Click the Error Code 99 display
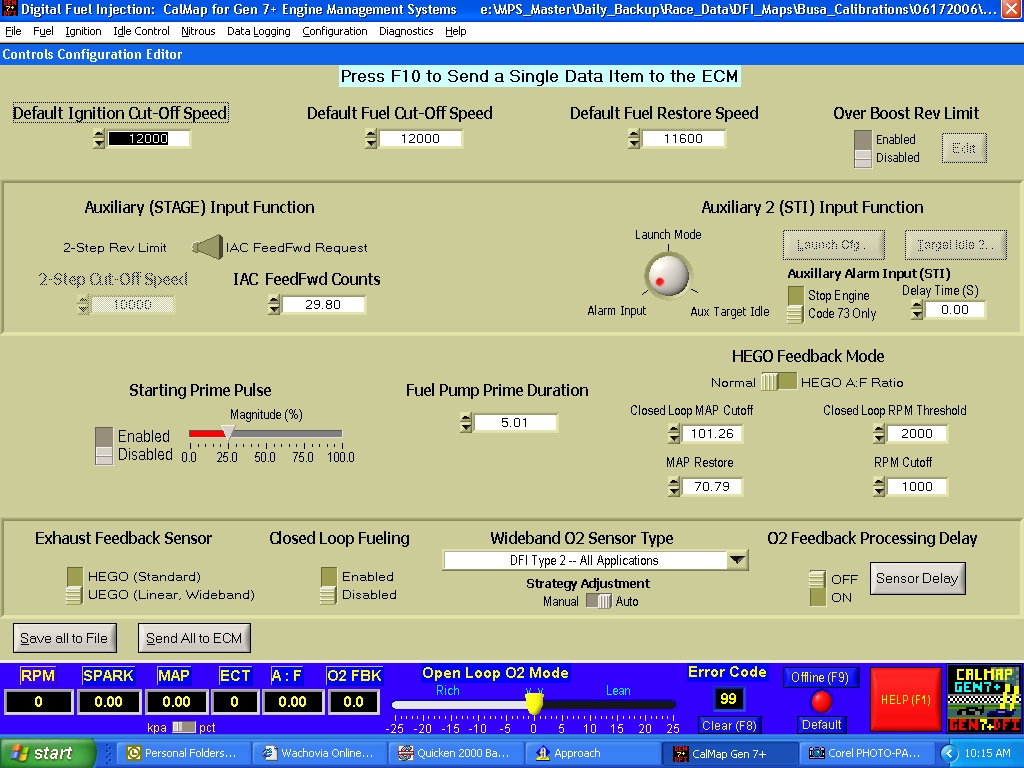The image size is (1024, 768). [728, 699]
